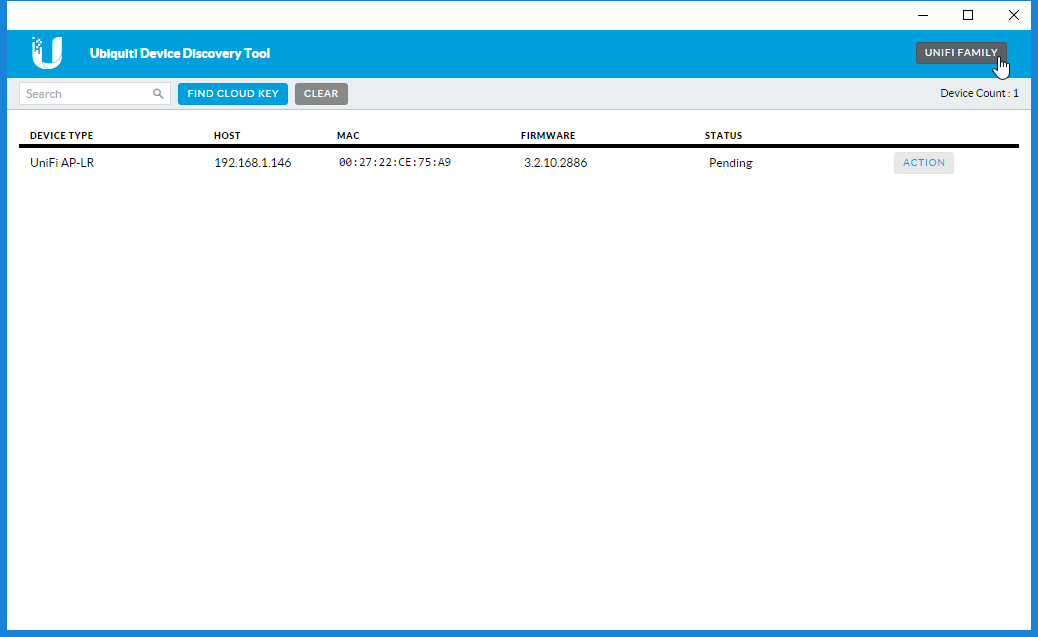The height and width of the screenshot is (637, 1038).
Task: Sort by the DEVICE TYPE column header
Action: [x=61, y=136]
